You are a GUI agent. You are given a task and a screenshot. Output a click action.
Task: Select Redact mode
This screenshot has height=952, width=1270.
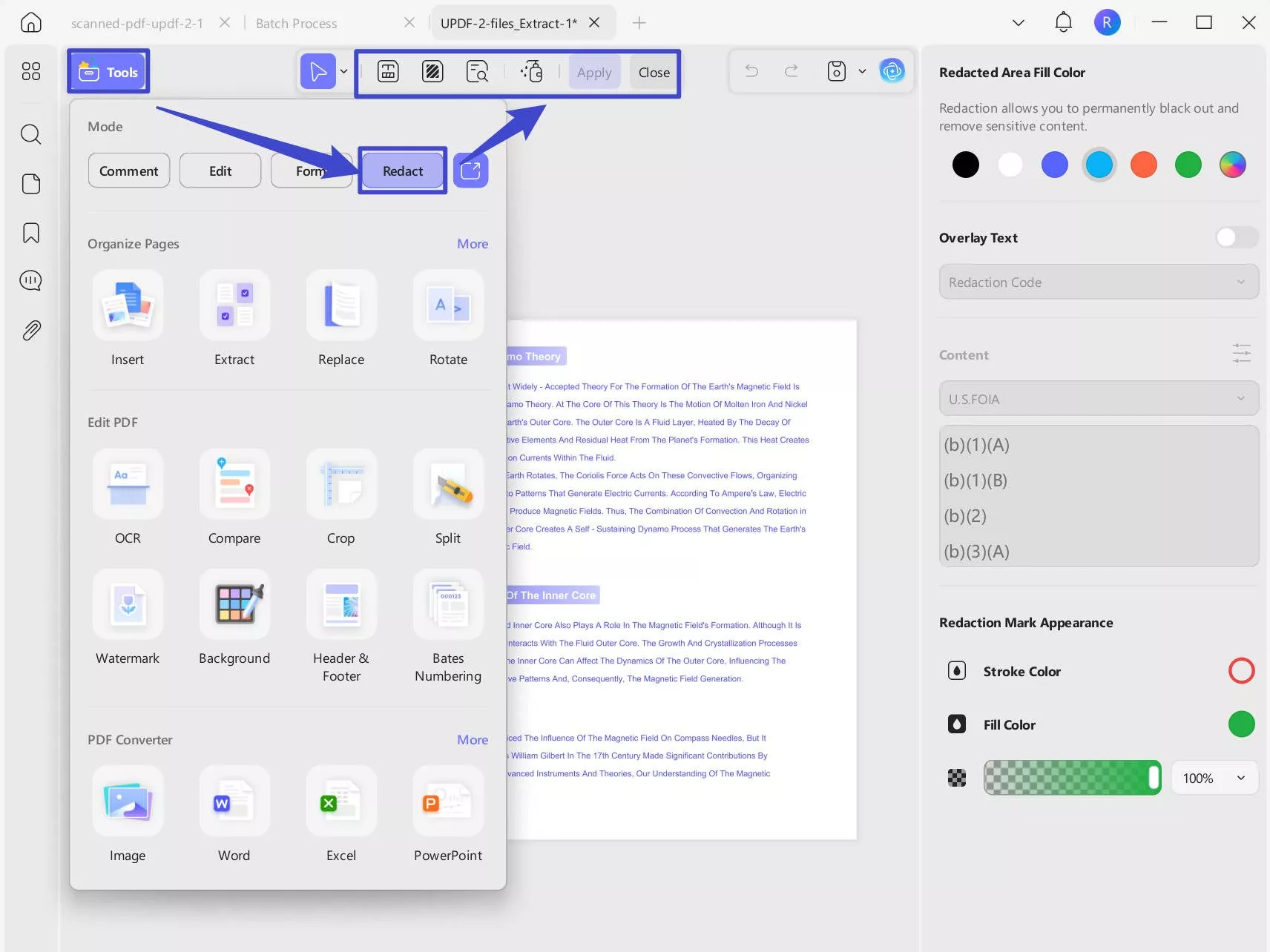[402, 171]
